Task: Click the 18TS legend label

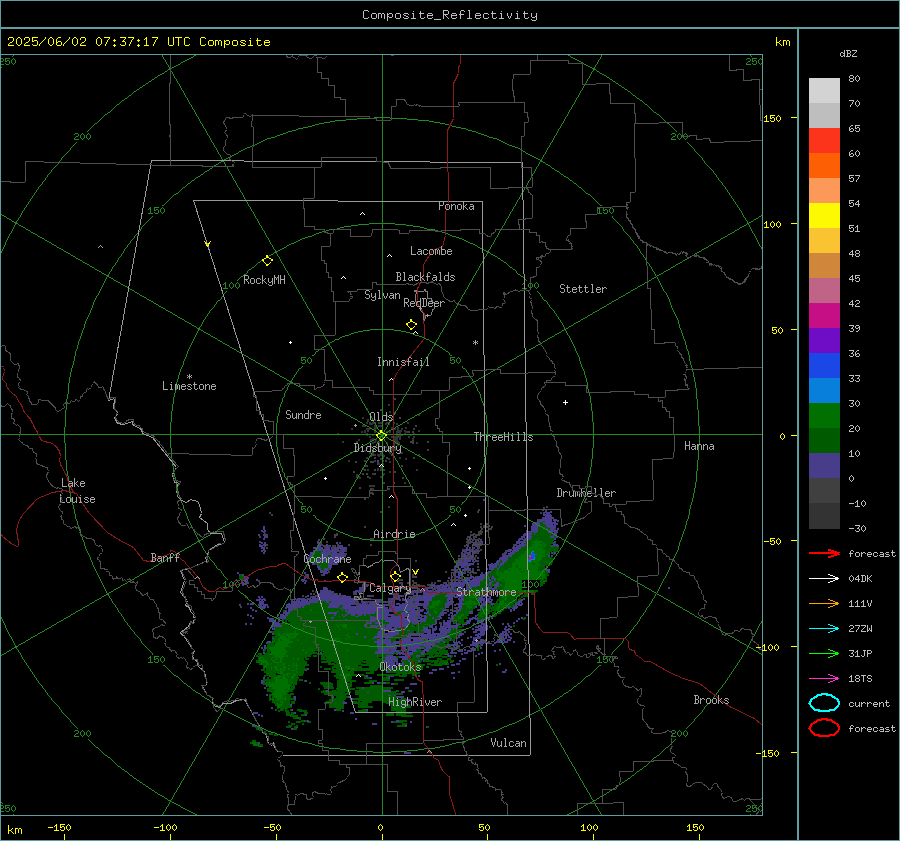Action: click(860, 679)
